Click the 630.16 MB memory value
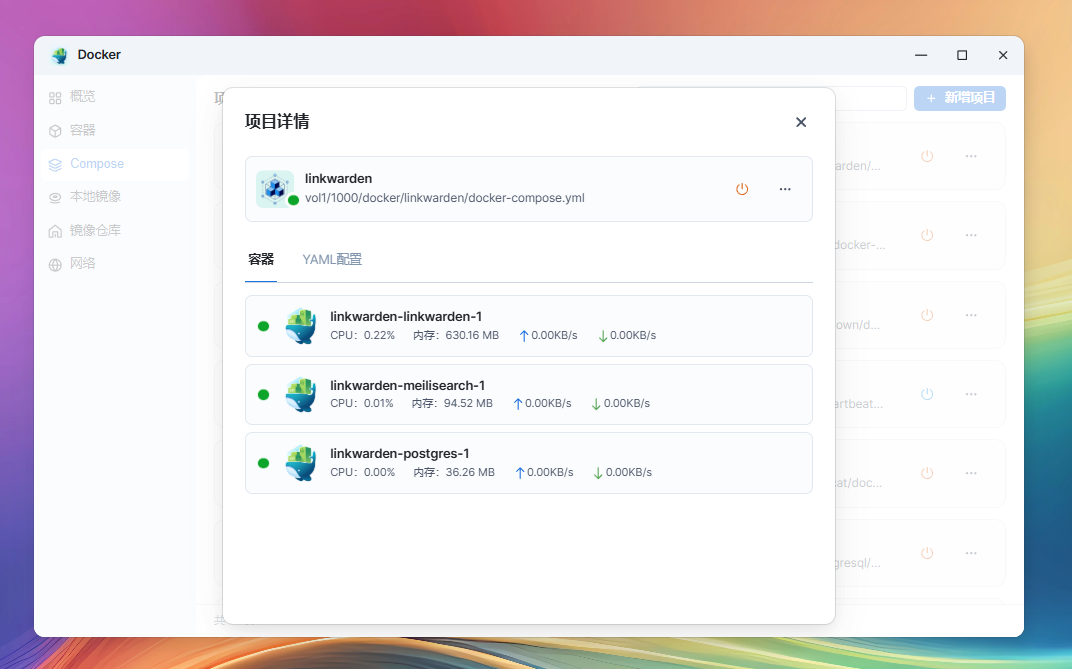The height and width of the screenshot is (669, 1072). tap(472, 336)
